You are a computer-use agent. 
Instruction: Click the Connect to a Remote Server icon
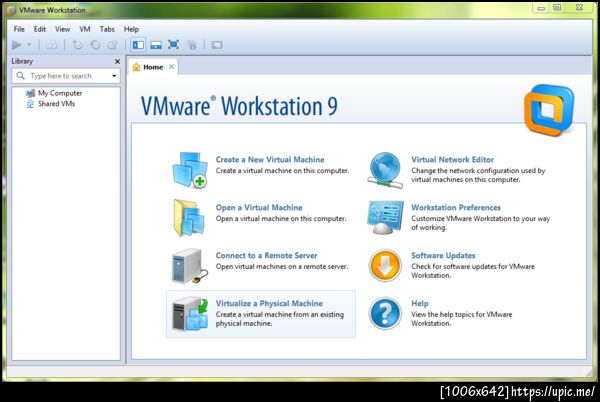tap(190, 266)
